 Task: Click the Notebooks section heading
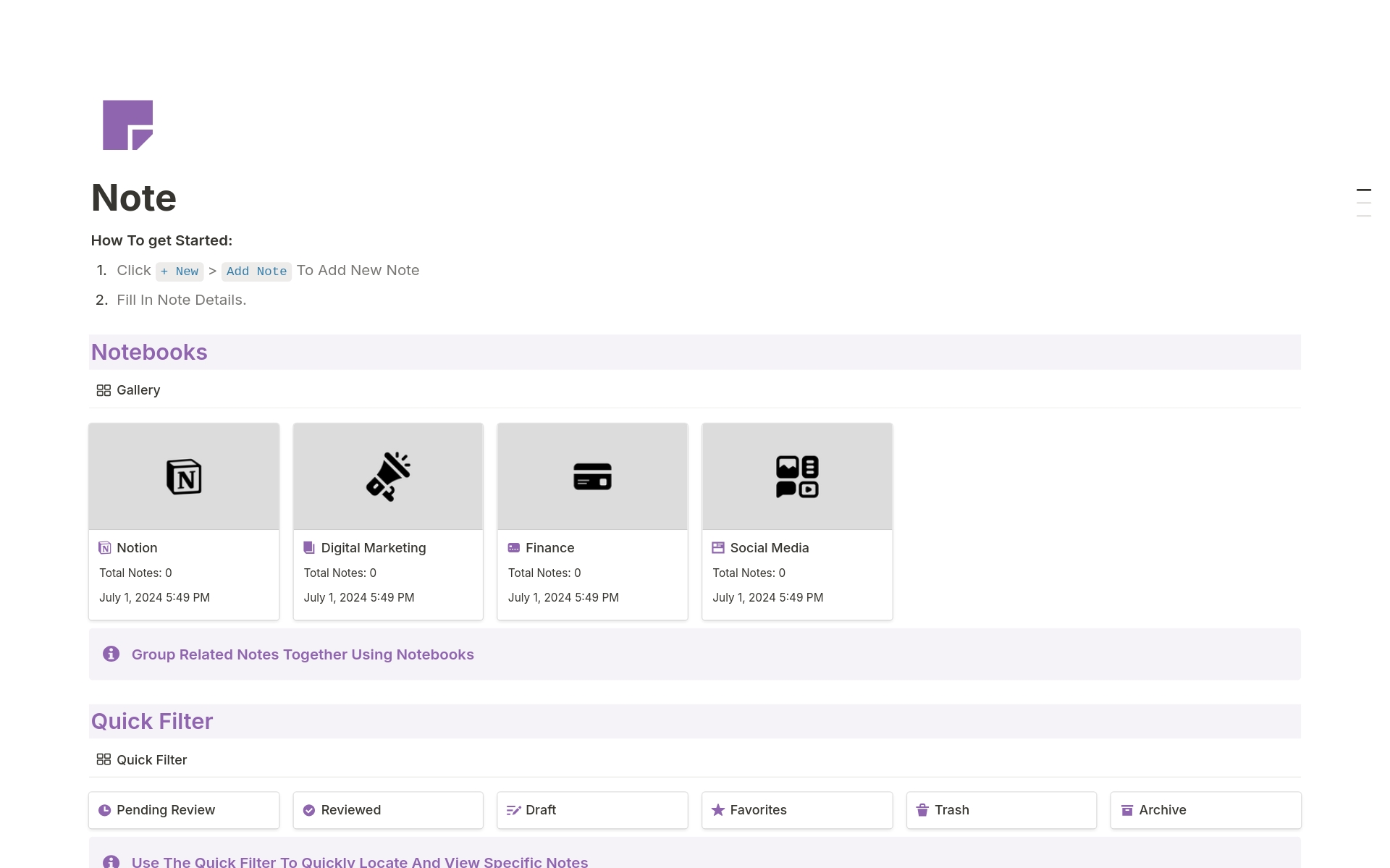pyautogui.click(x=149, y=353)
